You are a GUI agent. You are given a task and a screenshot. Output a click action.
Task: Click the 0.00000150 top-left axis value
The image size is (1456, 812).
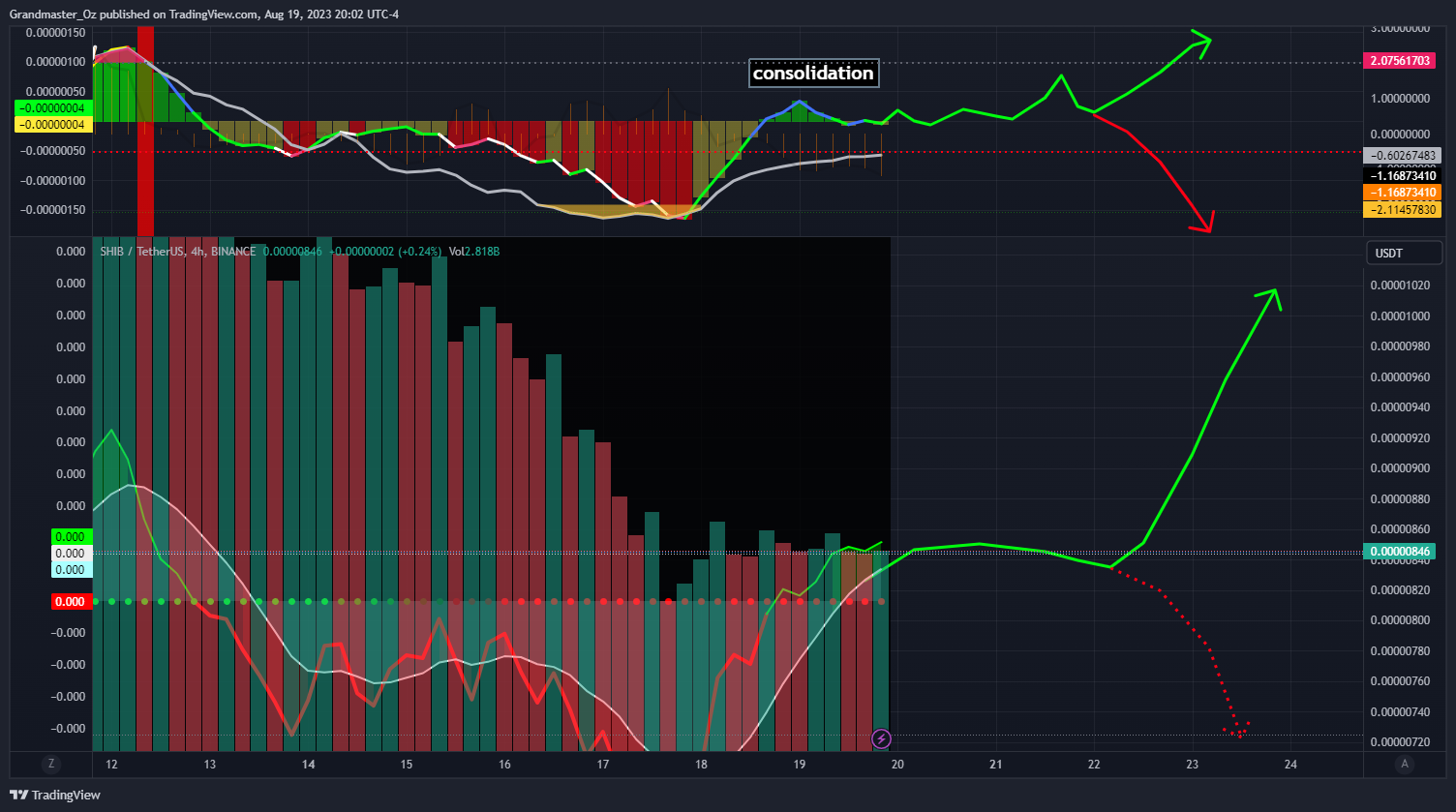pyautogui.click(x=55, y=32)
